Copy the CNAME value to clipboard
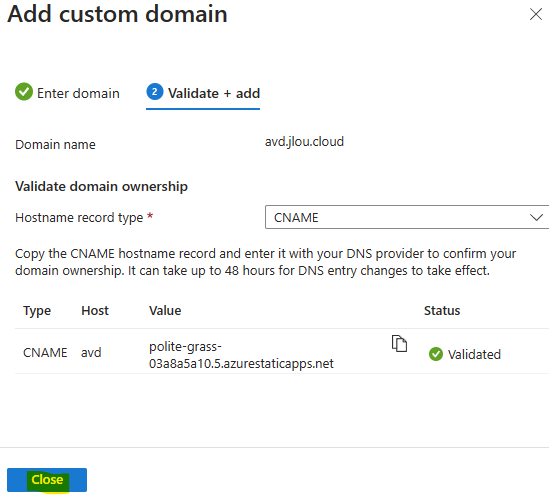Image resolution: width=549 pixels, height=501 pixels. 399,343
